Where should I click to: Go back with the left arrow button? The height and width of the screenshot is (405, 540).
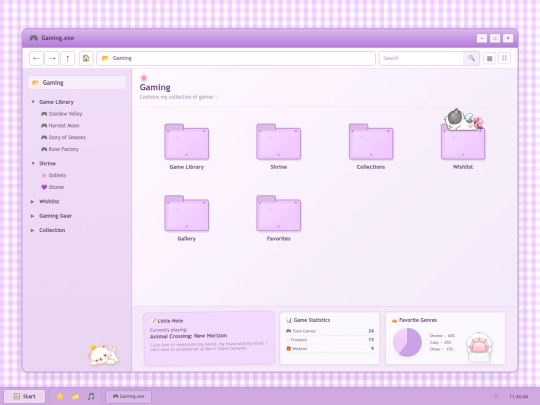36,58
